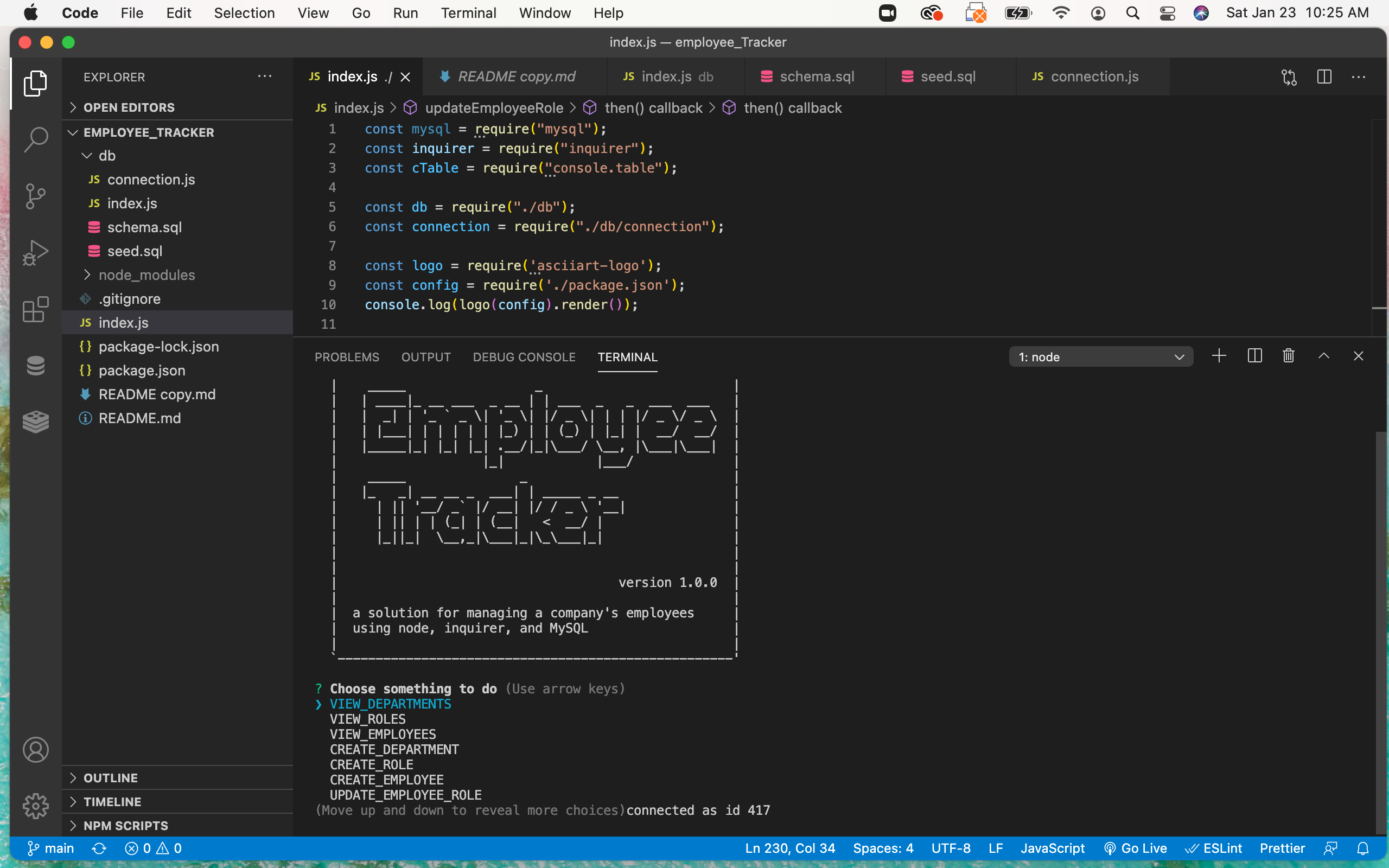Screen dimensions: 1389x868
Task: Toggle Go Live server in status bar
Action: click(1135, 848)
